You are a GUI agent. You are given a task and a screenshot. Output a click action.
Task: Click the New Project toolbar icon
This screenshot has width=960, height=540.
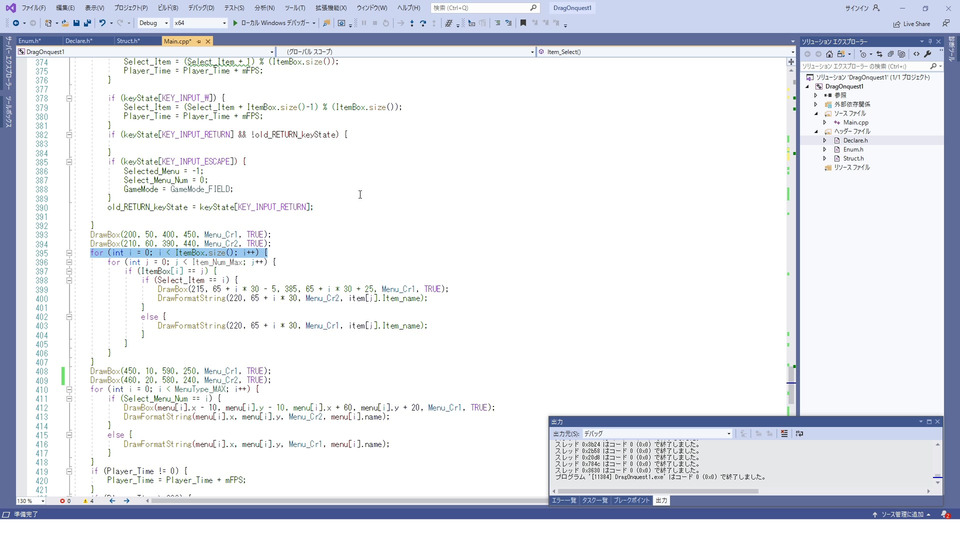click(48, 23)
